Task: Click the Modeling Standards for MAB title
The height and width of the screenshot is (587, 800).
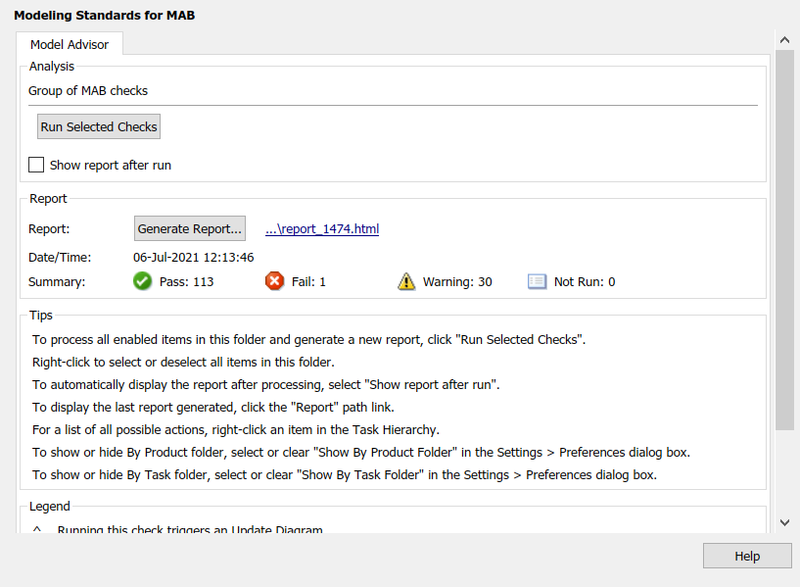Action: pyautogui.click(x=105, y=15)
